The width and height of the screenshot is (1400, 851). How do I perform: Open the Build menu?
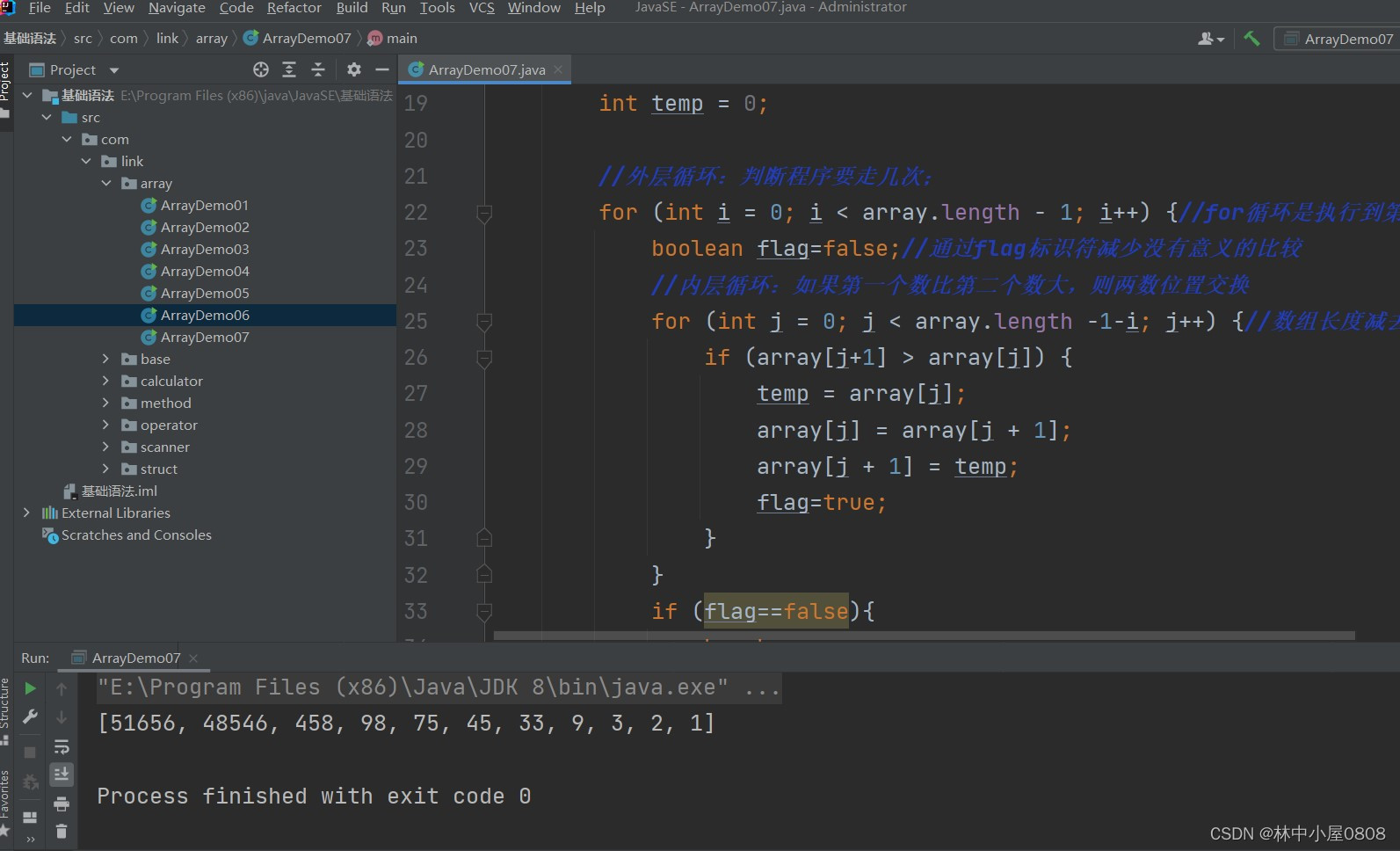pyautogui.click(x=352, y=8)
